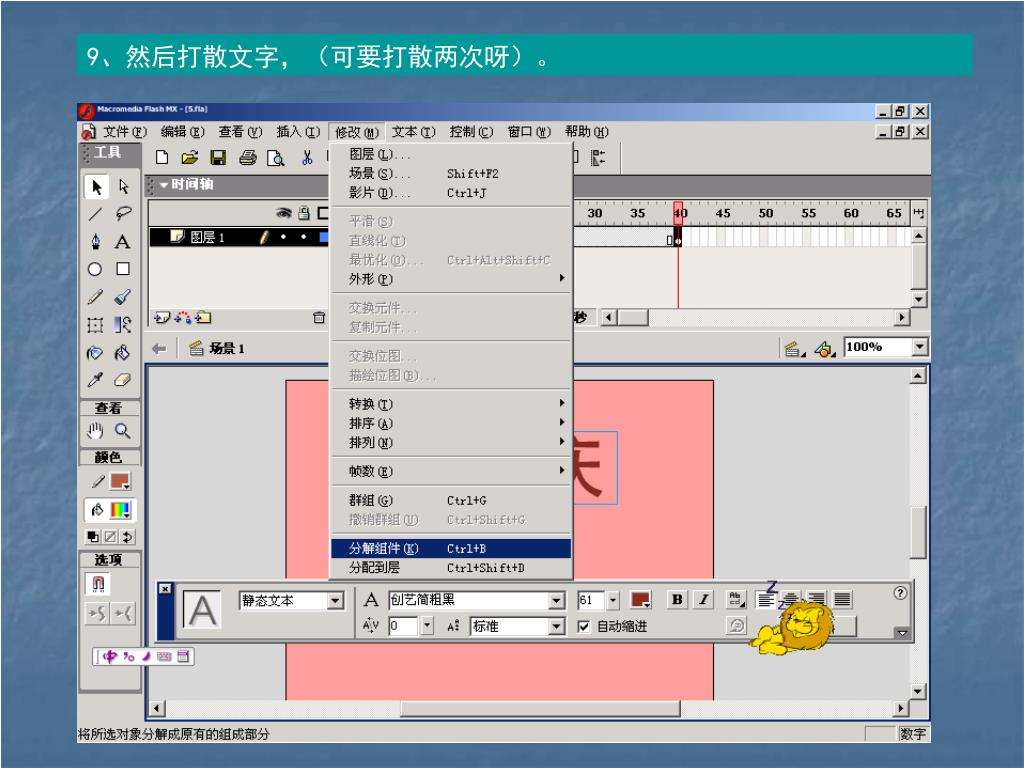
Task: Select the Ink Bottle tool
Action: point(95,353)
